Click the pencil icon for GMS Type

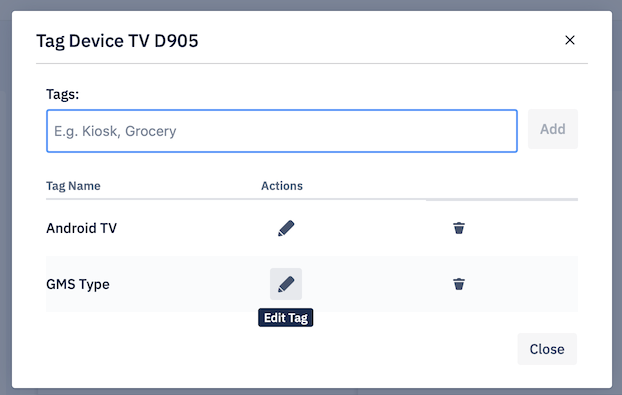286,284
